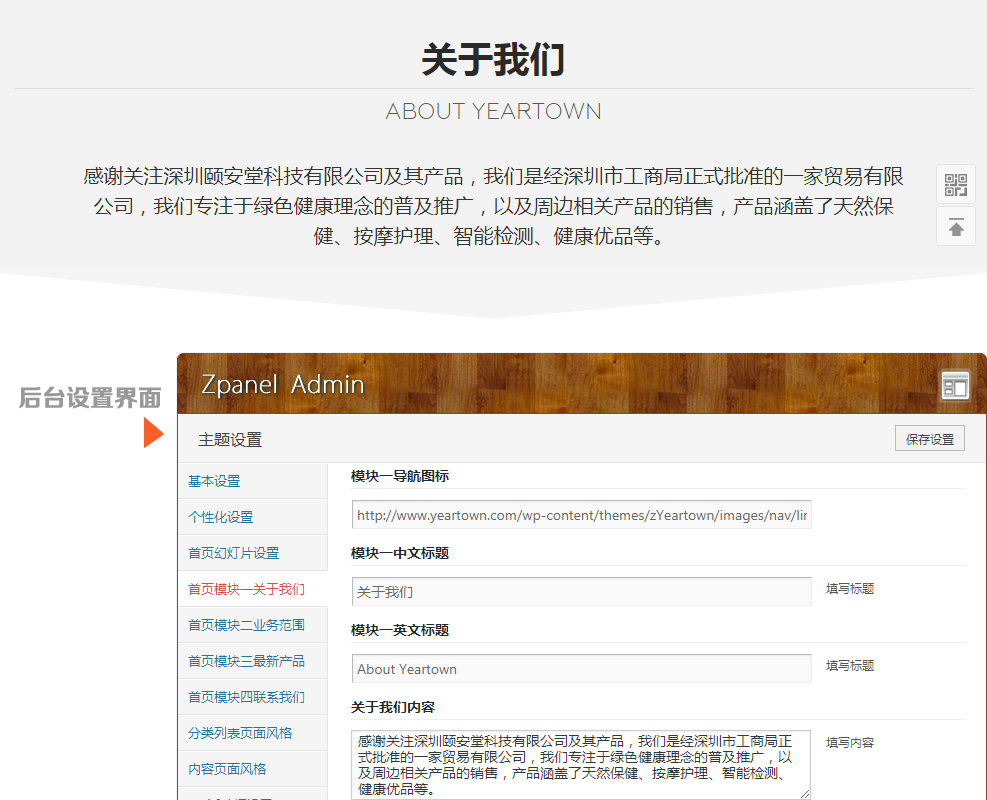
Task: Click the 关于我们 page heading
Action: (x=494, y=60)
